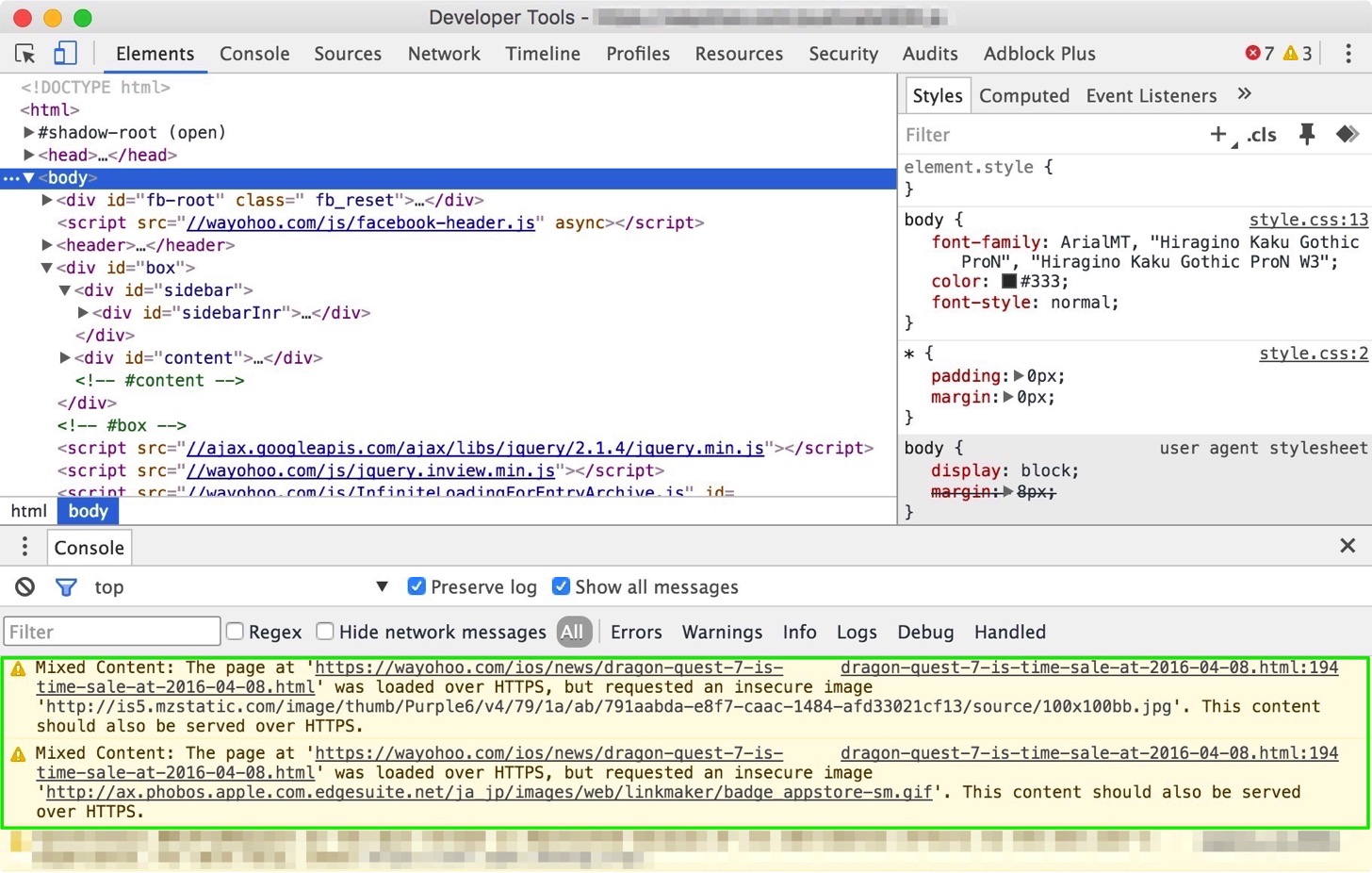
Task: Click the Styles Filter input field
Action: click(1051, 135)
